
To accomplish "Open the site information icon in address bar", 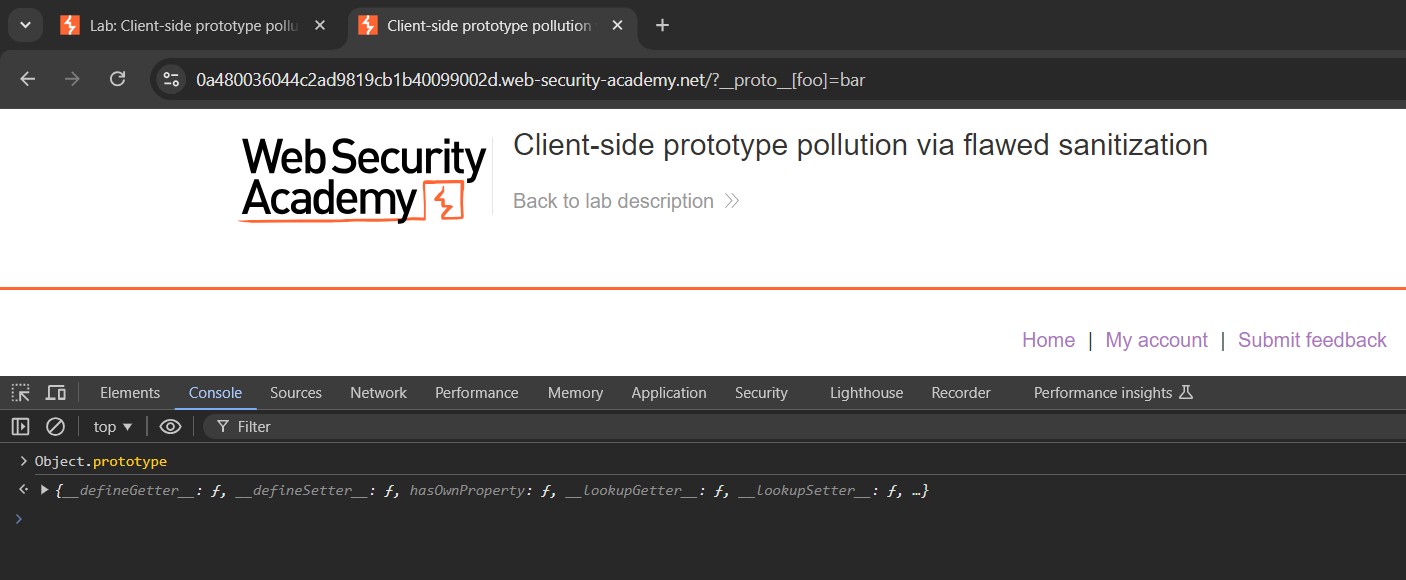I will 171,80.
